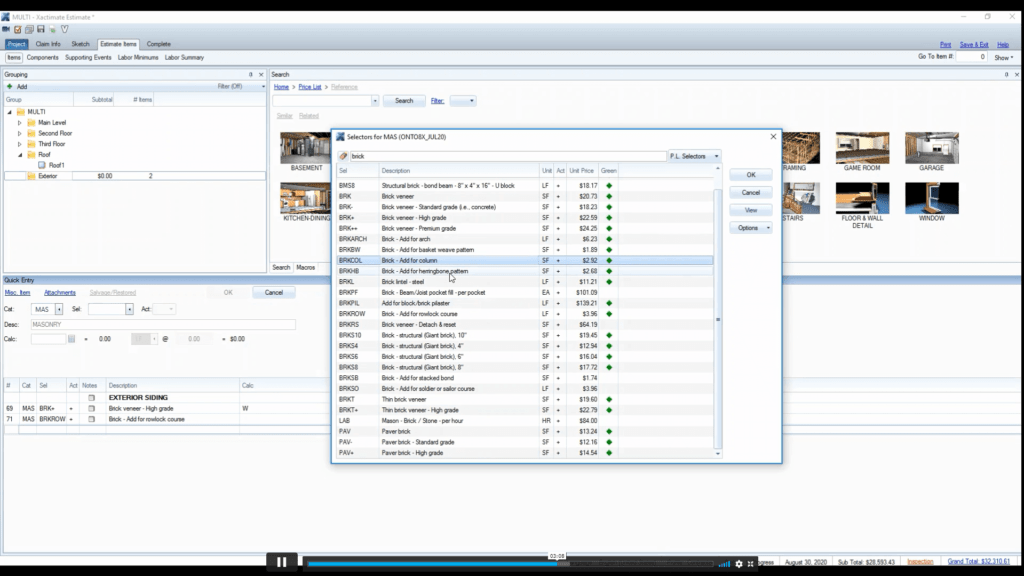Viewport: 1024px width, 576px height.
Task: Click OK in the Selectors dialog
Action: click(751, 175)
